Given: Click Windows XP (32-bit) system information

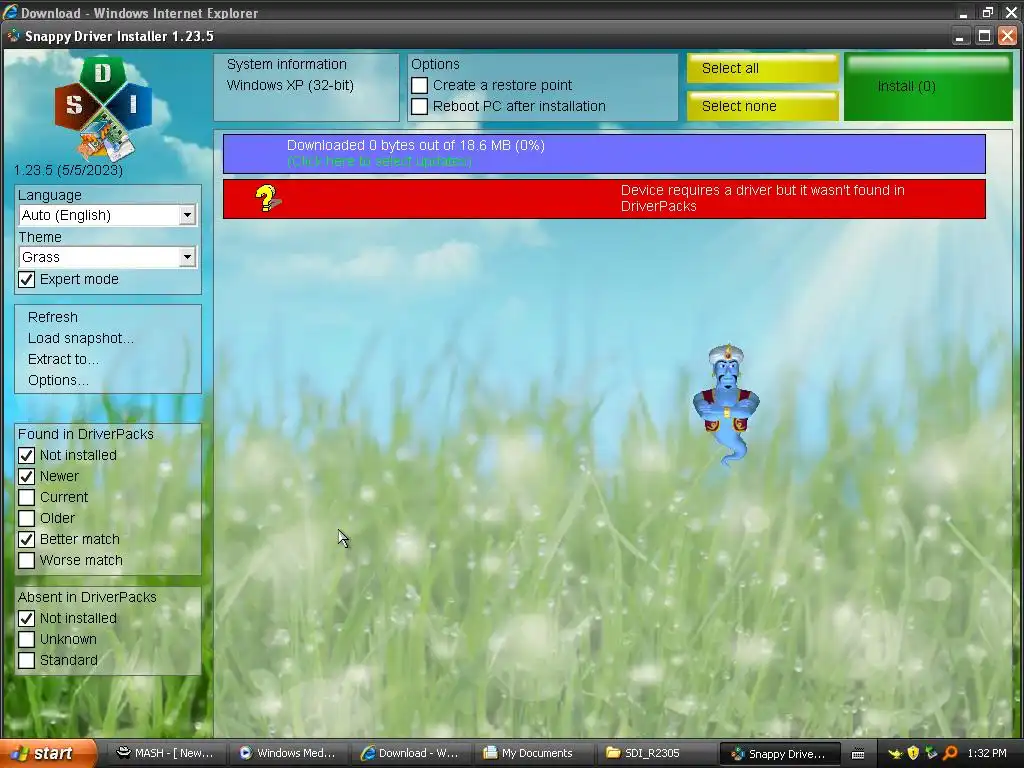Looking at the screenshot, I should click(291, 86).
